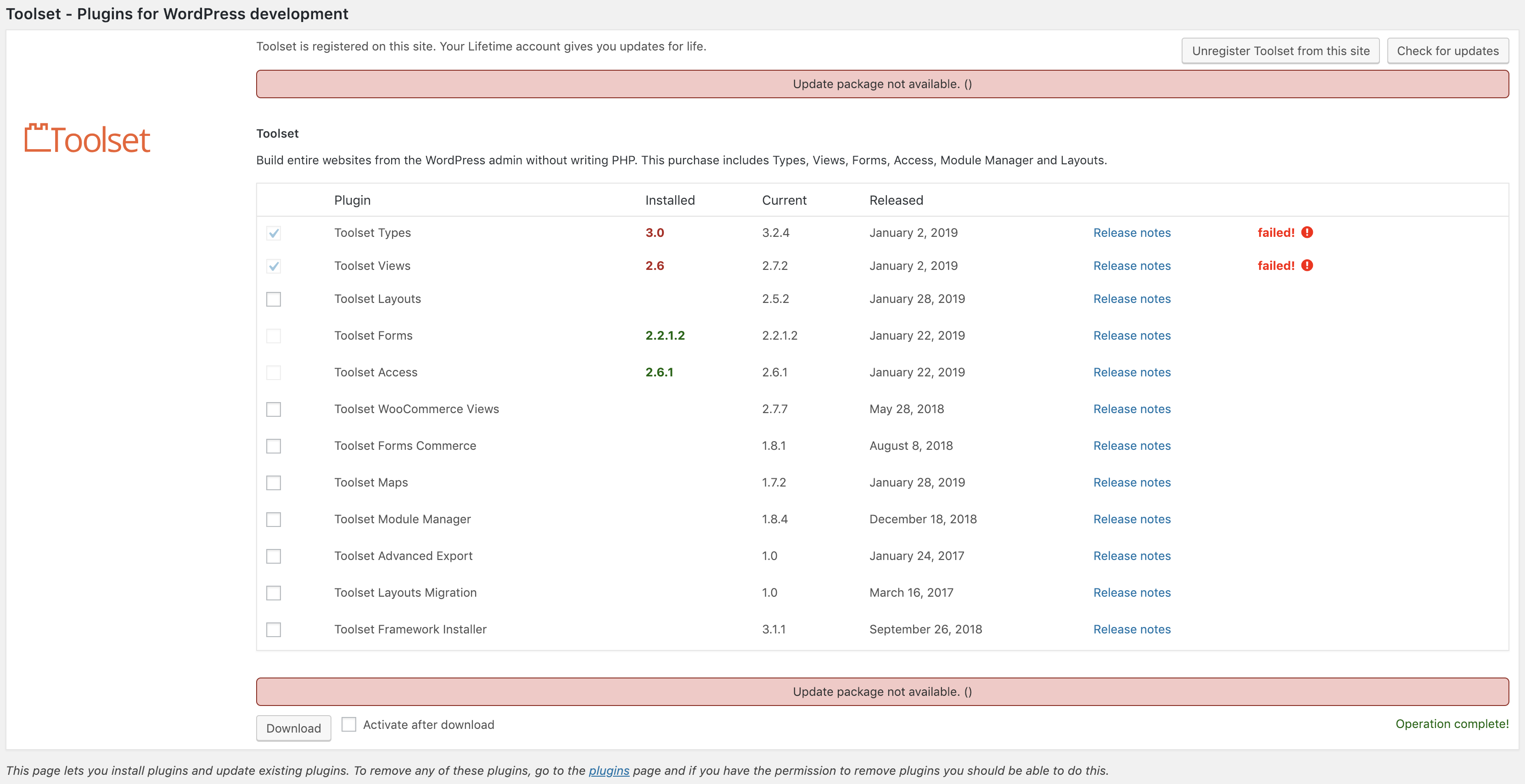Open Release notes for Toolset Forms
Screen dimensions: 1525x784
1132,336
